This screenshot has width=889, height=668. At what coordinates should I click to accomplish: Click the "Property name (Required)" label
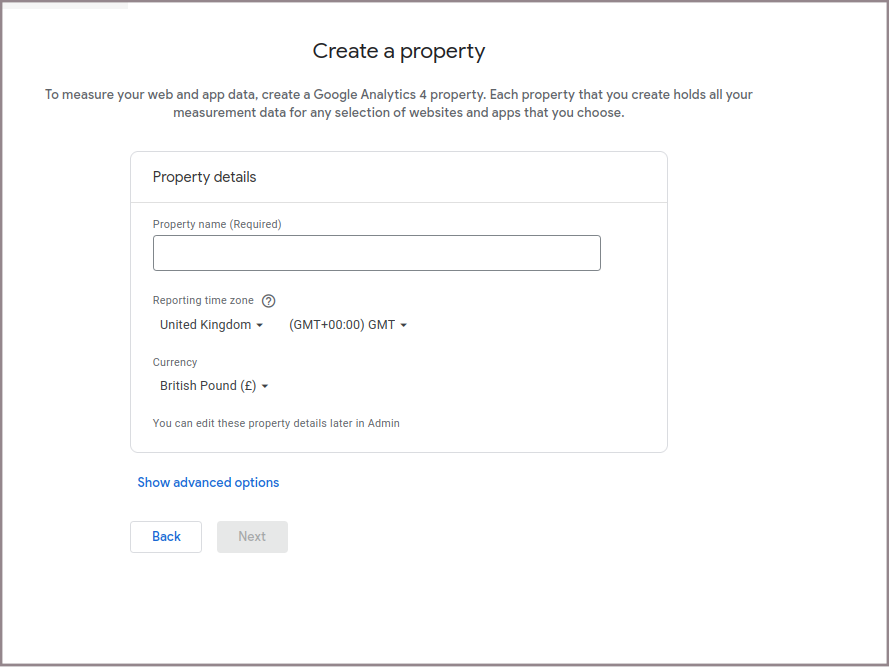pyautogui.click(x=217, y=224)
